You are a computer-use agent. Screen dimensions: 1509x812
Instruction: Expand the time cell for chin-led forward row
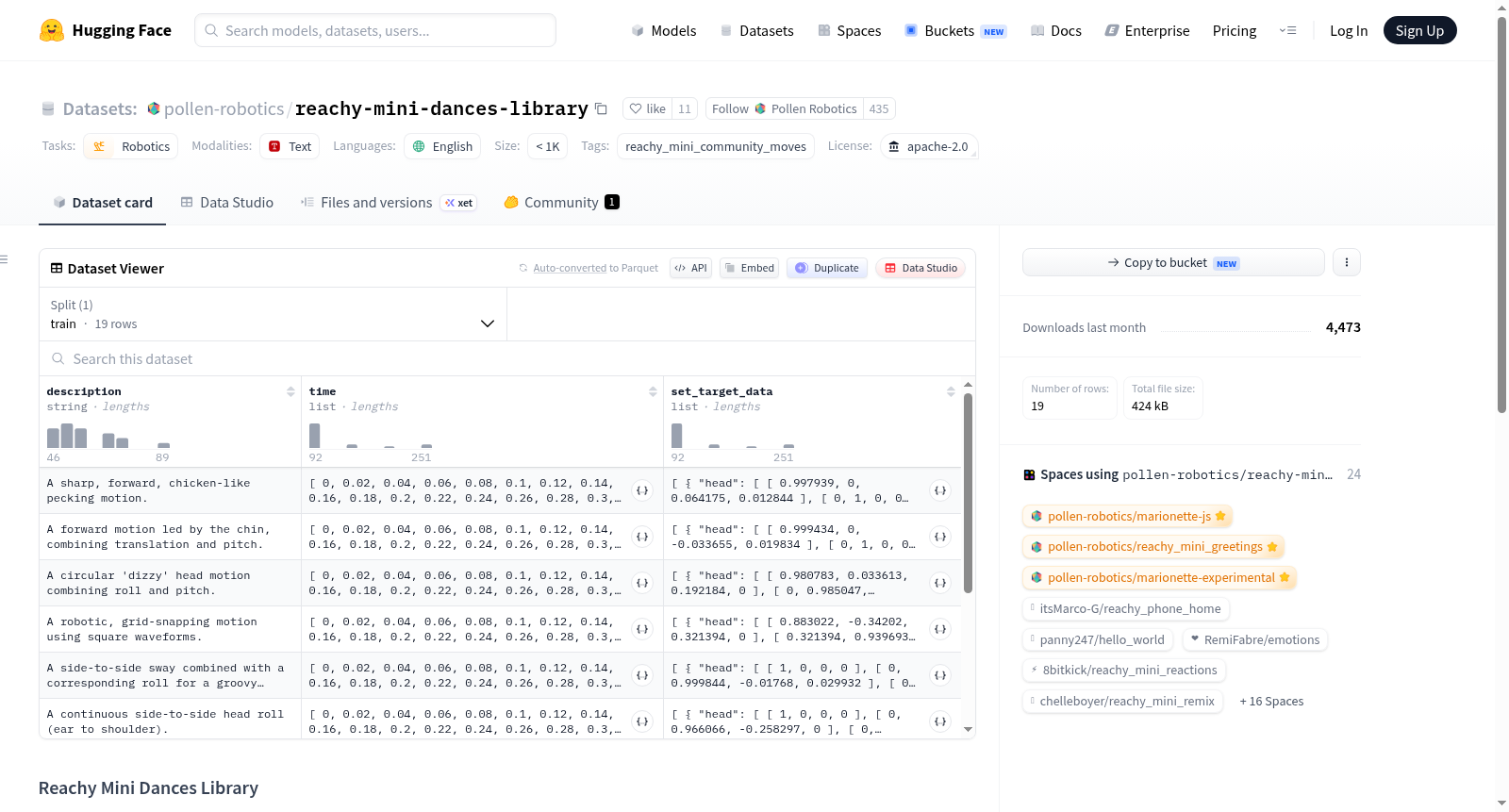click(642, 537)
